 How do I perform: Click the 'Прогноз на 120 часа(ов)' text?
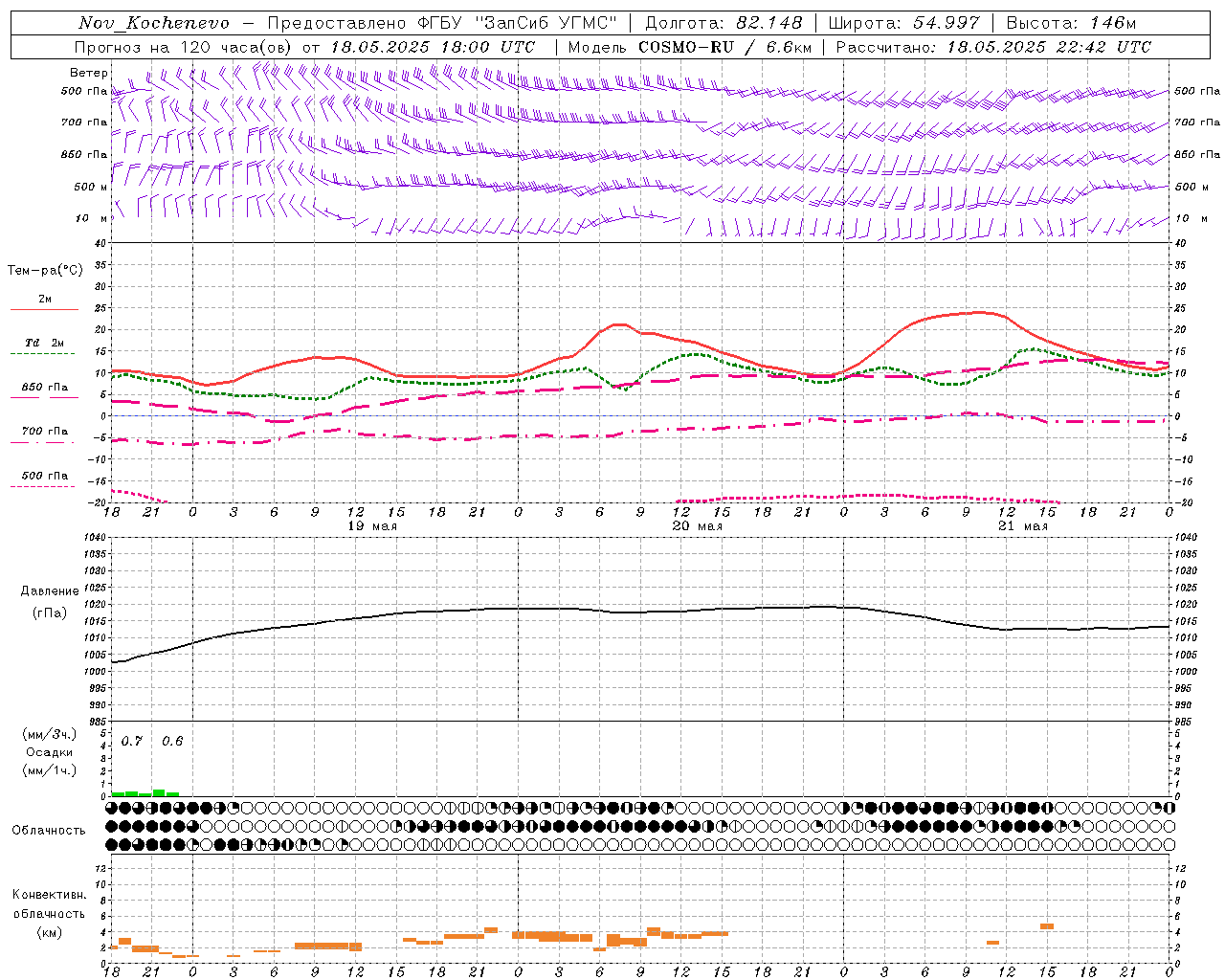pos(184,47)
